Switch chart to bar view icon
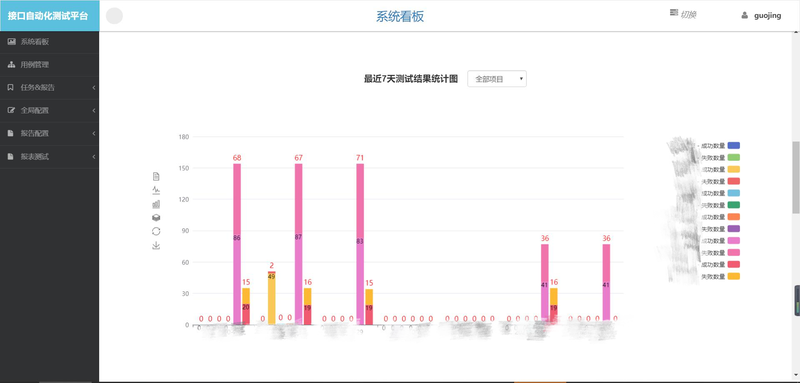Viewport: 800px width, 383px height. 156,204
